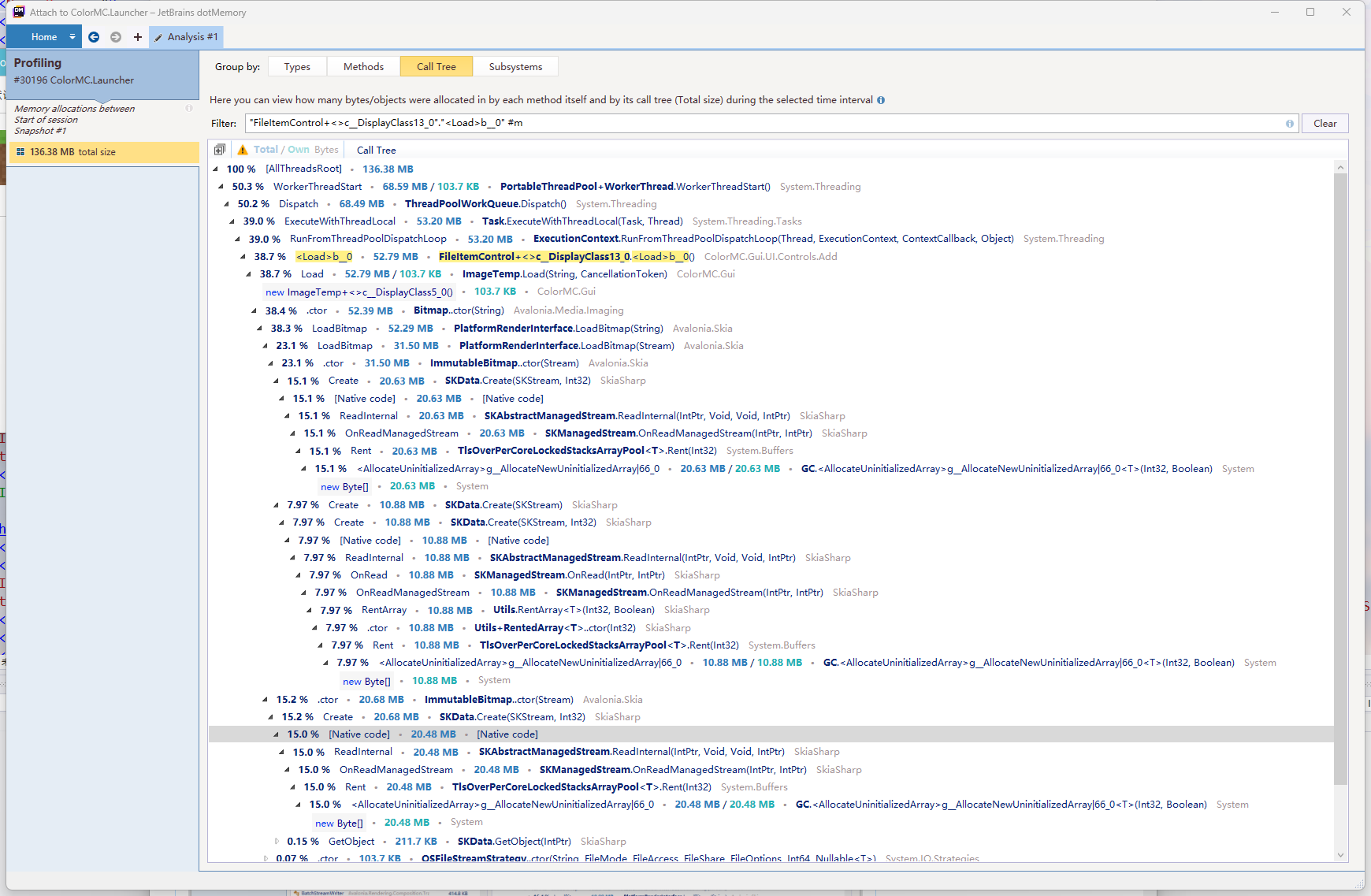Click the grid icon beside 136.38 MB total size
This screenshot has height=896, width=1371.
pyautogui.click(x=21, y=151)
